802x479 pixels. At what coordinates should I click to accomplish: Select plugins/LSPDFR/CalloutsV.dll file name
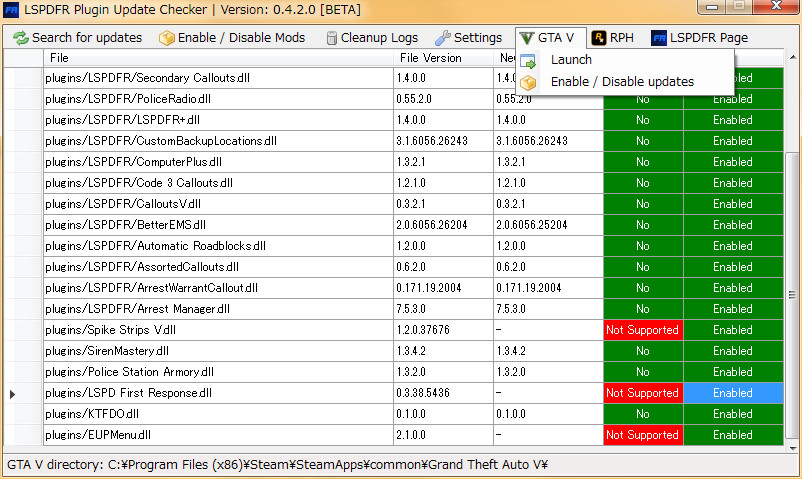[x=123, y=204]
